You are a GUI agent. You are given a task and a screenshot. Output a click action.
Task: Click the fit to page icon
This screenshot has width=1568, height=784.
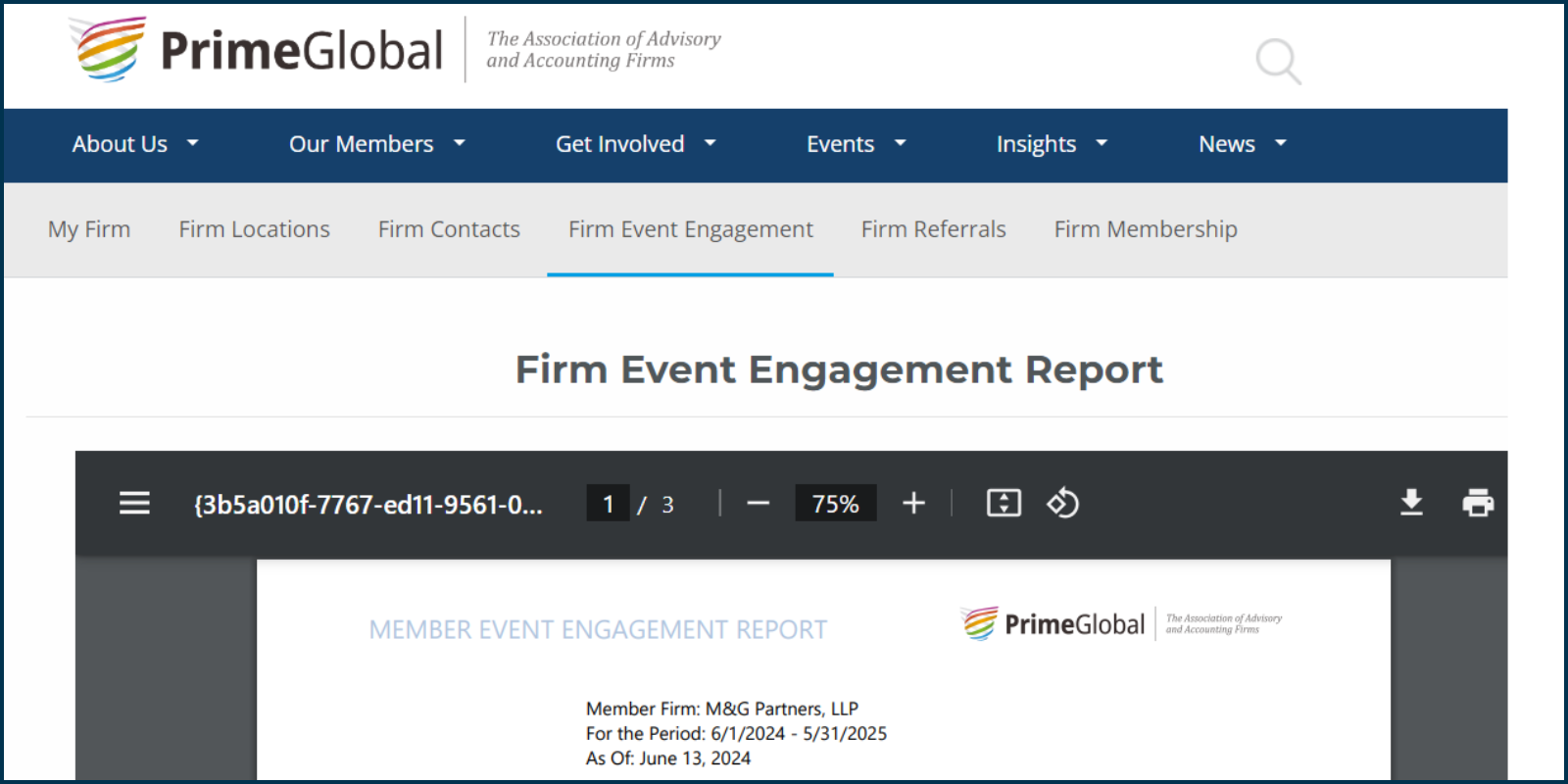click(1004, 504)
